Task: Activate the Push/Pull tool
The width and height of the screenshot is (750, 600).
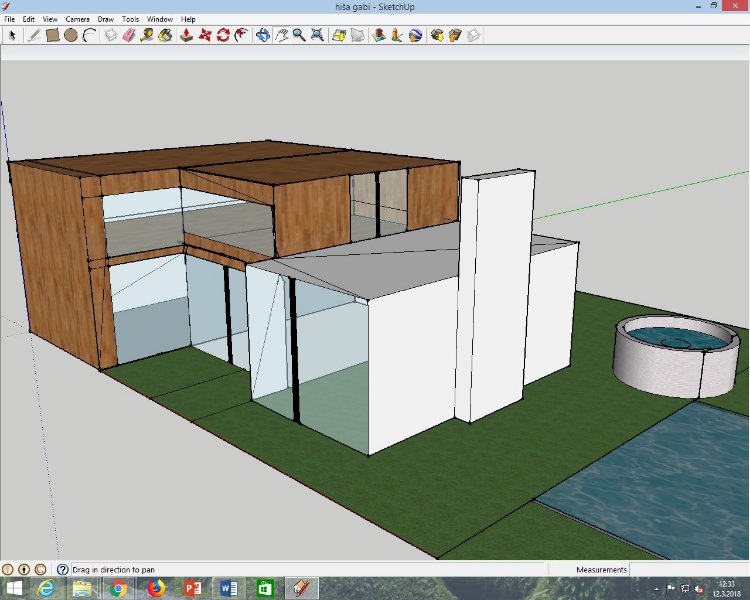Action: click(186, 35)
